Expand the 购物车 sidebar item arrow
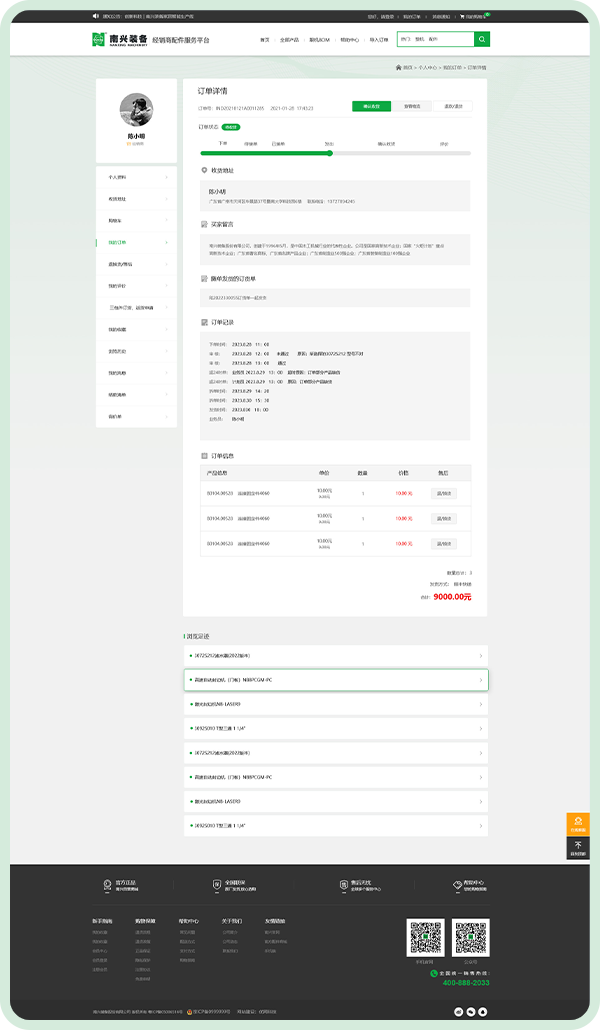The image size is (600, 1030). pos(165,220)
